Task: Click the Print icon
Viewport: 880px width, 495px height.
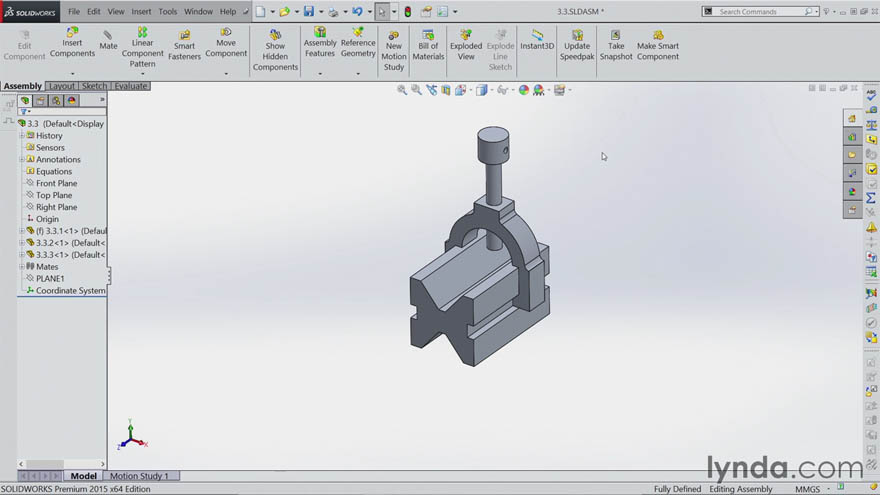Action: tap(333, 11)
